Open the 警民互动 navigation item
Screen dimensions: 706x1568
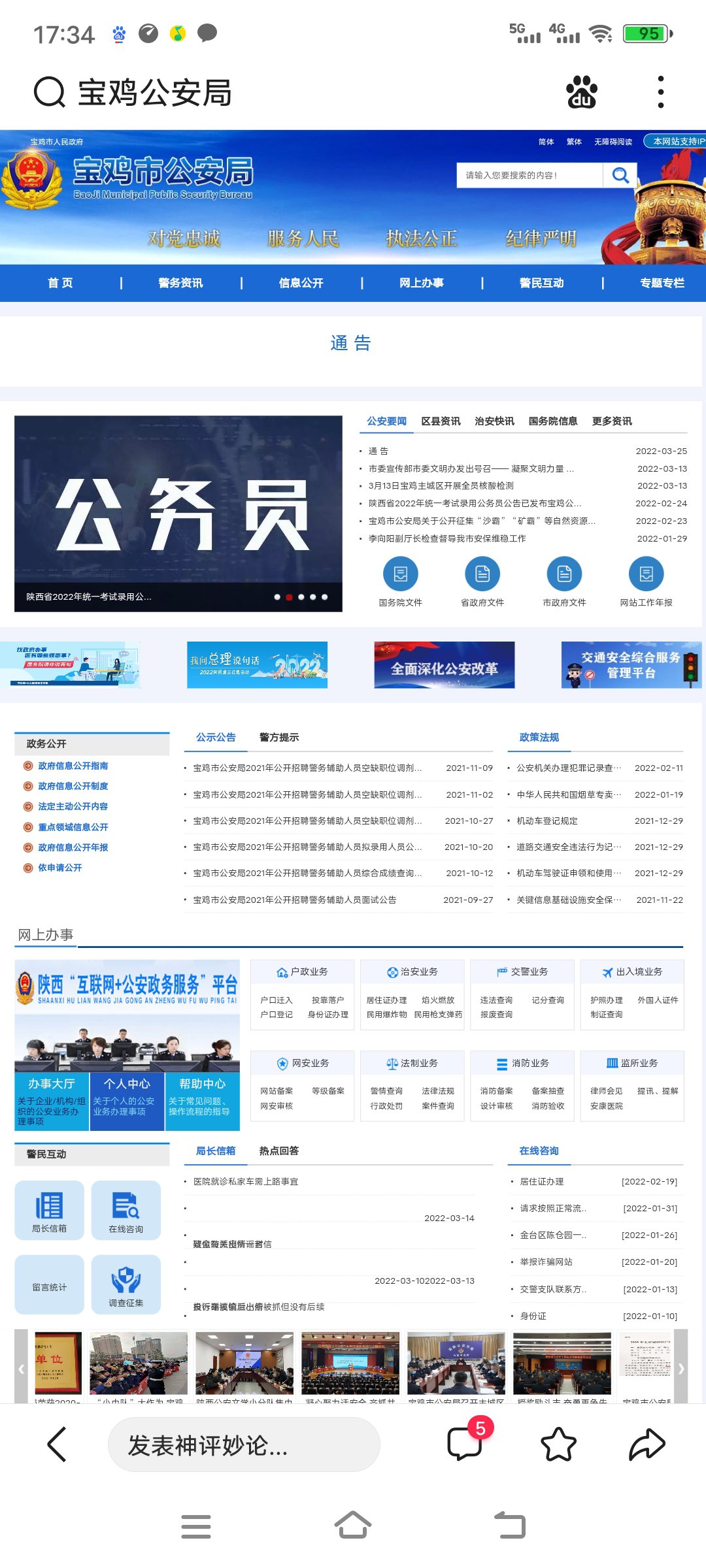pyautogui.click(x=541, y=283)
